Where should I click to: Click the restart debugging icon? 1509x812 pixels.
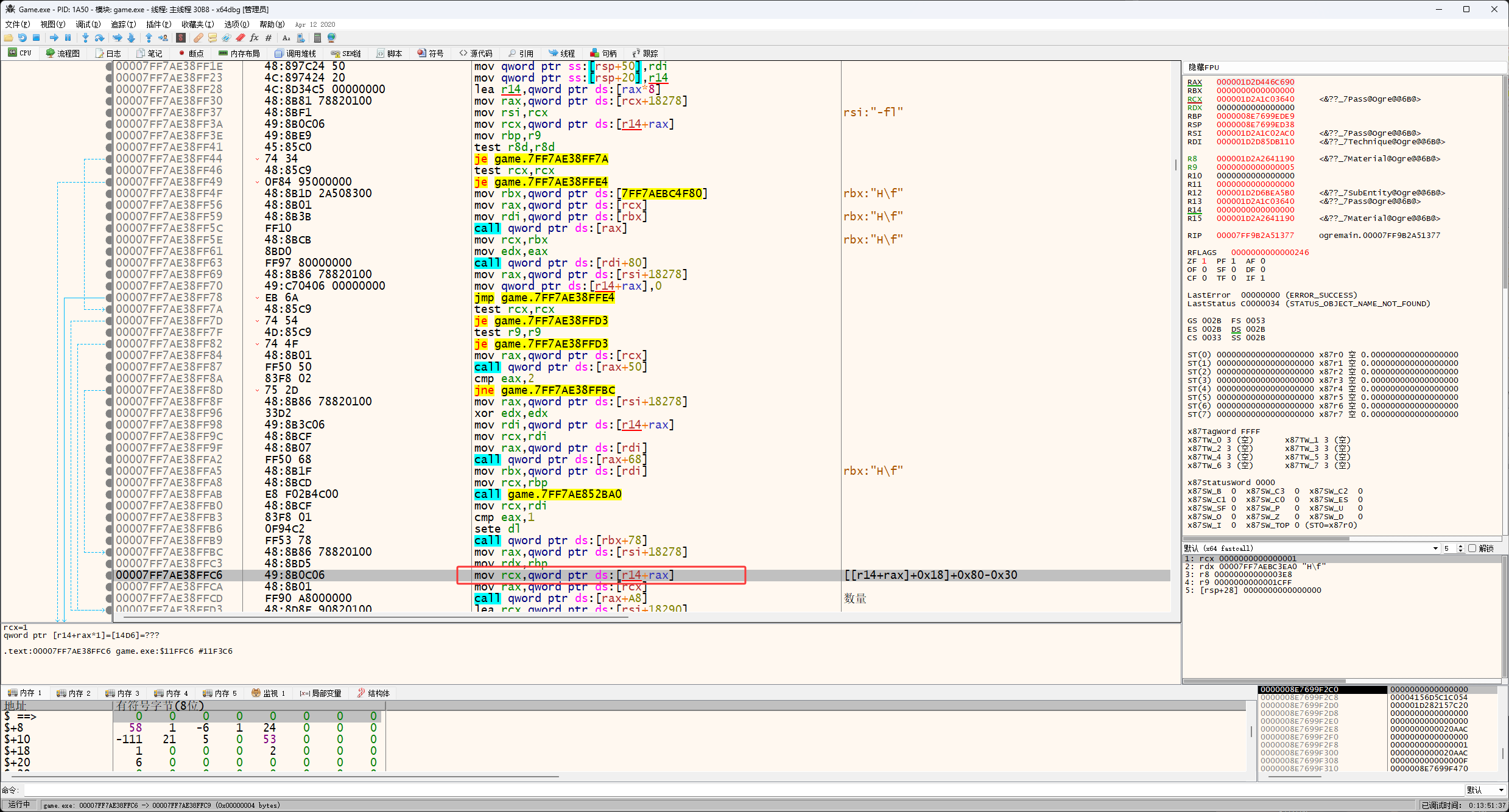click(23, 38)
